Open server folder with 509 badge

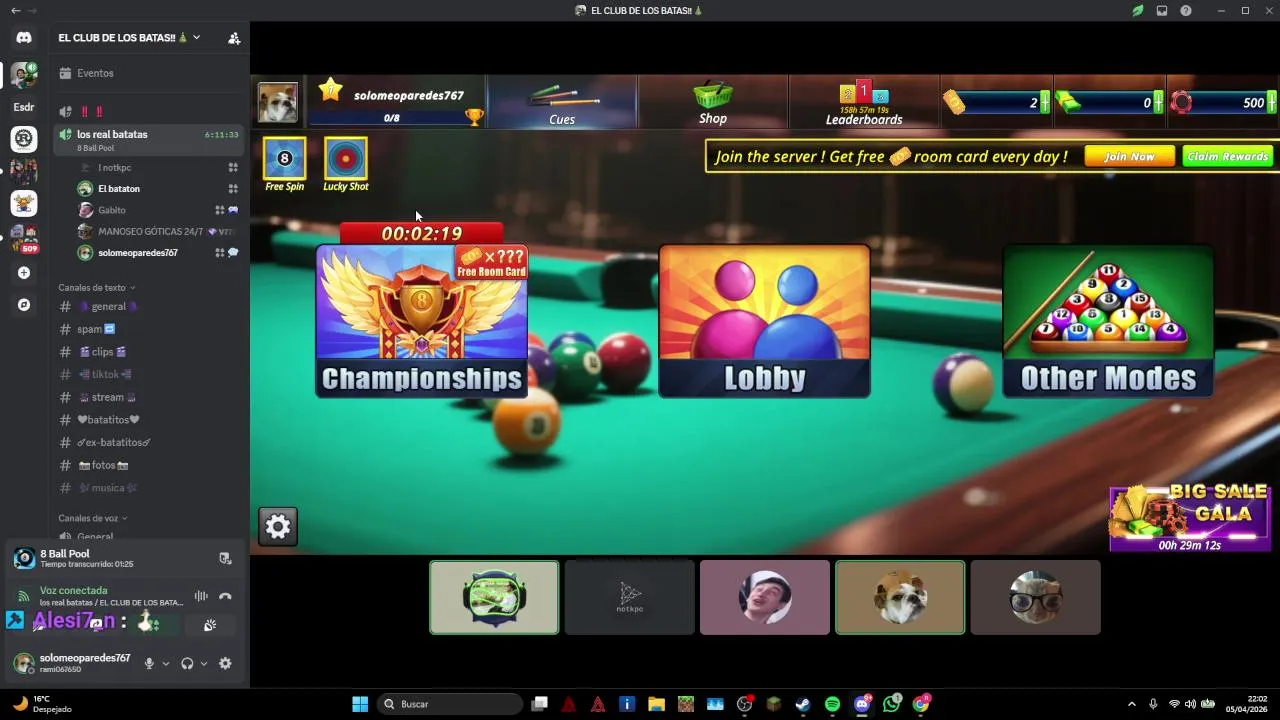24,239
